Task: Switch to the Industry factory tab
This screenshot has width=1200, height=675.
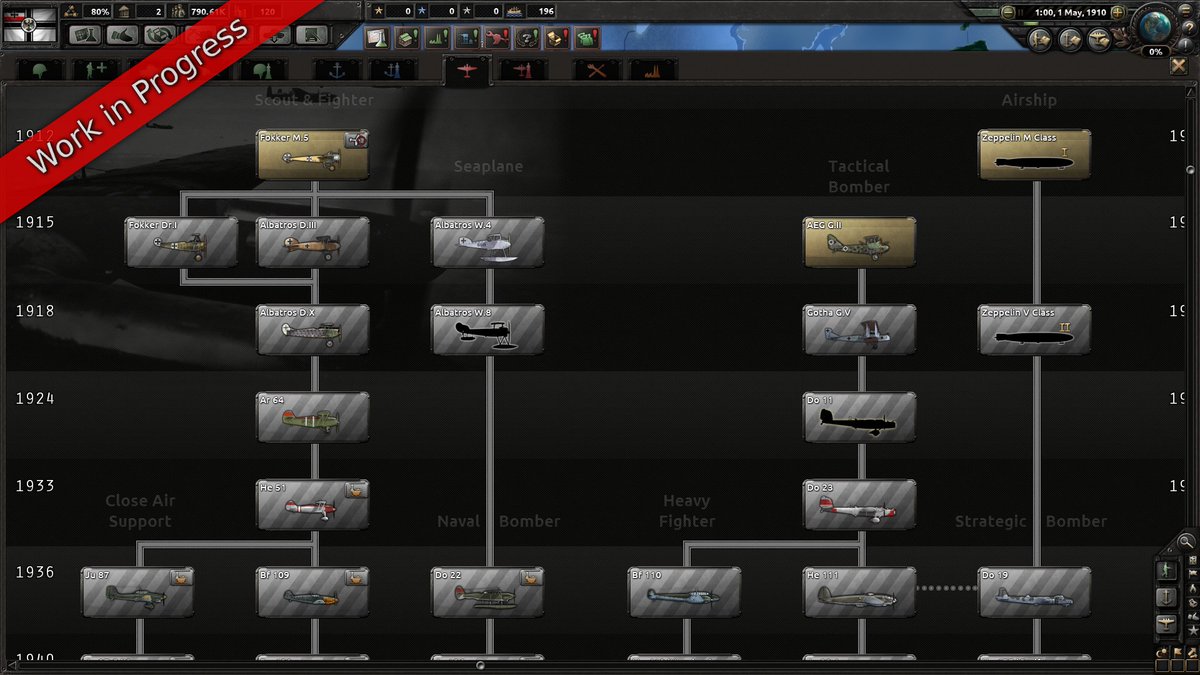Action: click(654, 70)
